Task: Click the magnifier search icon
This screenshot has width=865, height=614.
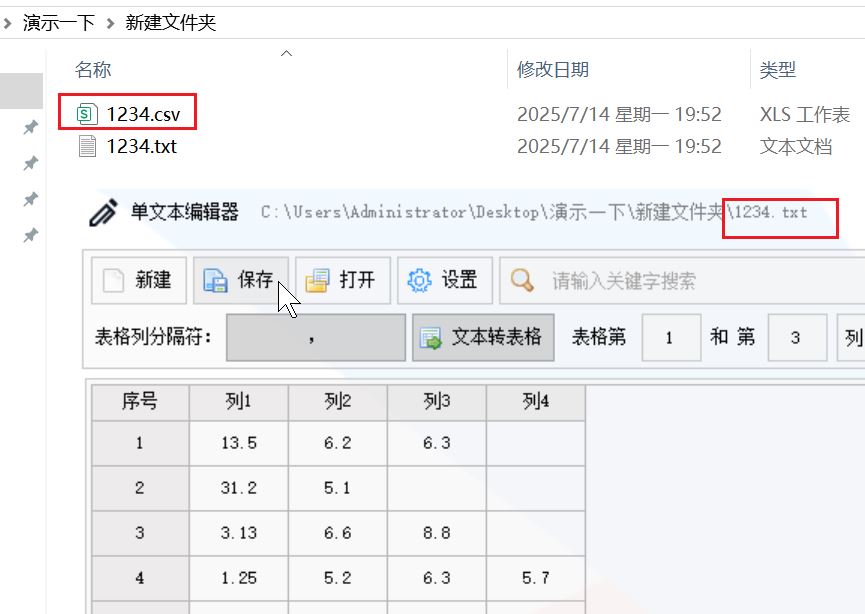Action: (523, 281)
